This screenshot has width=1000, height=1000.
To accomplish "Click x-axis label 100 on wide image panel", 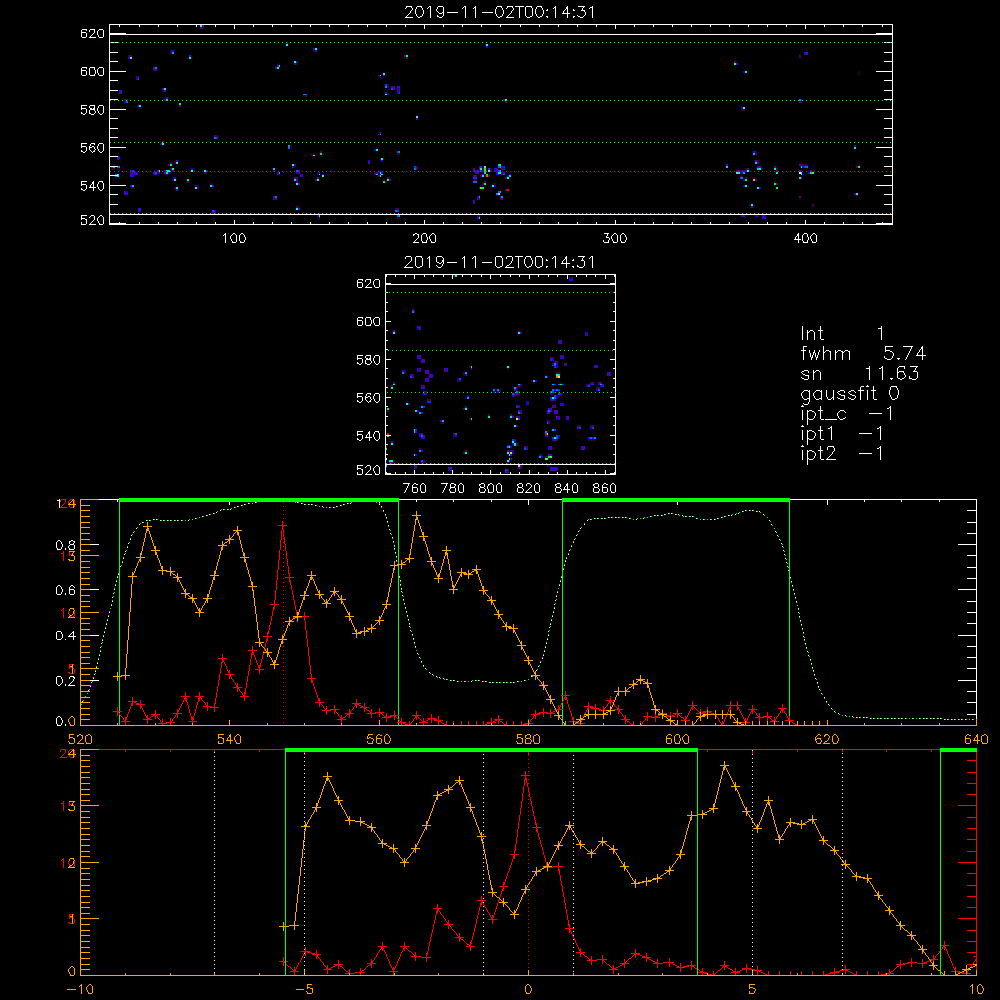I will tap(234, 238).
